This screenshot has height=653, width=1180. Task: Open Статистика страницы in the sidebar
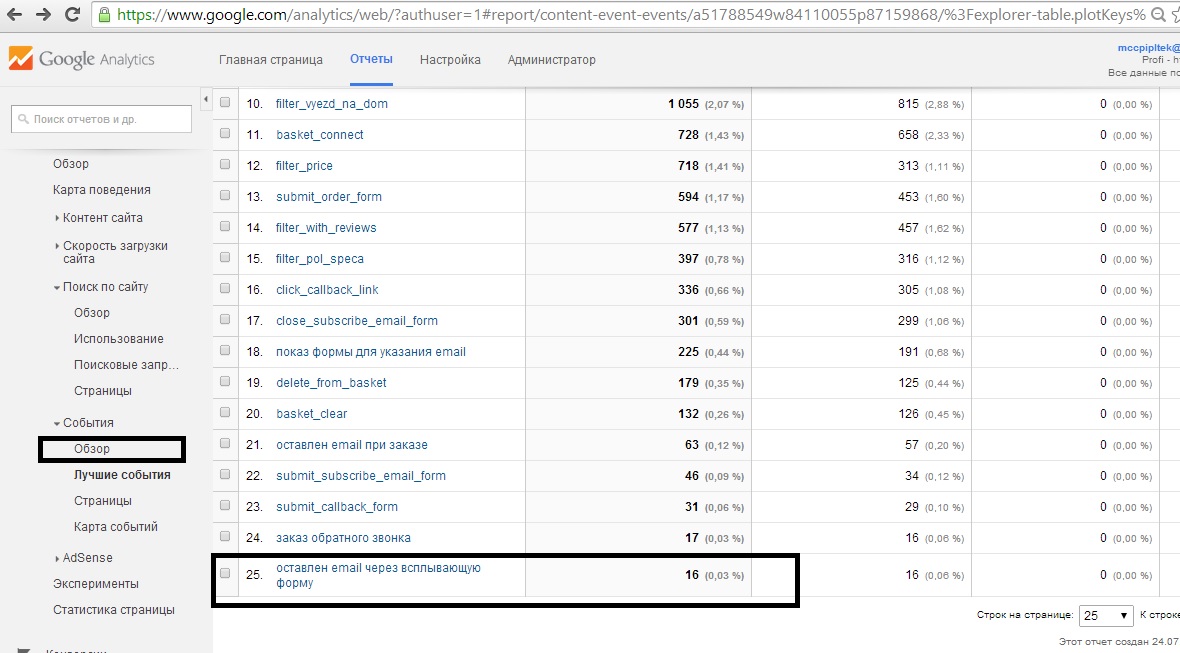coord(114,610)
